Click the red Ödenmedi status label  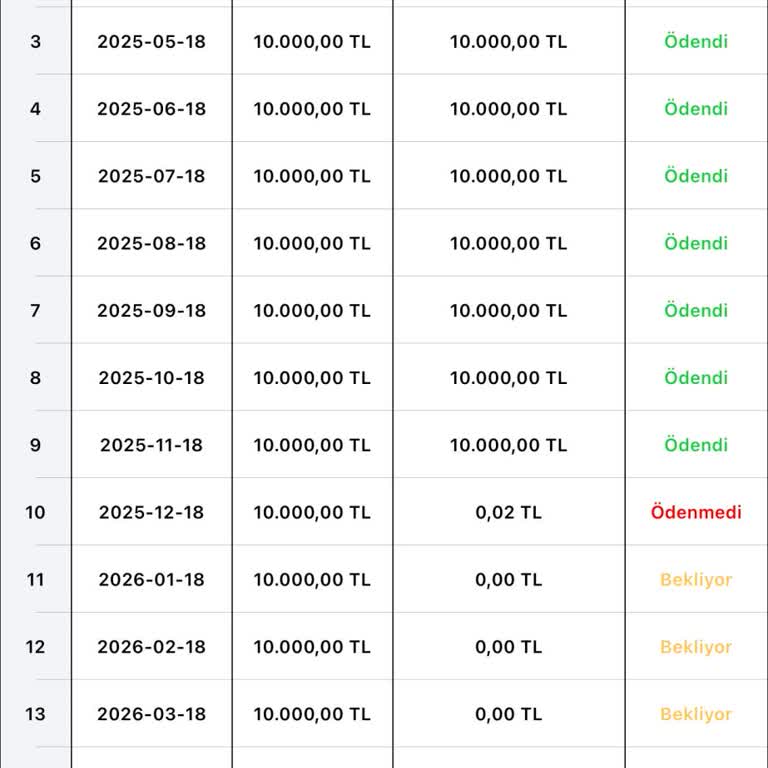tap(696, 512)
